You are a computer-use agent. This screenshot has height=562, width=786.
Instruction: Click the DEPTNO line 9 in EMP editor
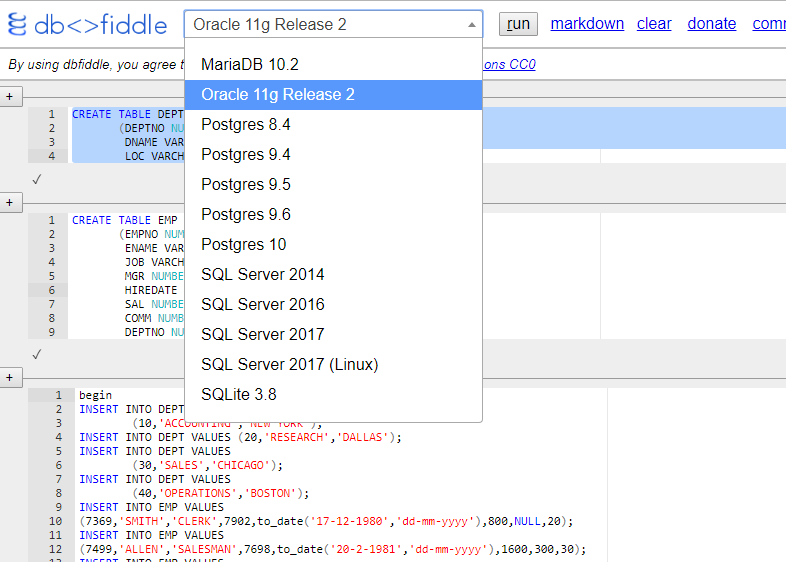click(x=154, y=332)
